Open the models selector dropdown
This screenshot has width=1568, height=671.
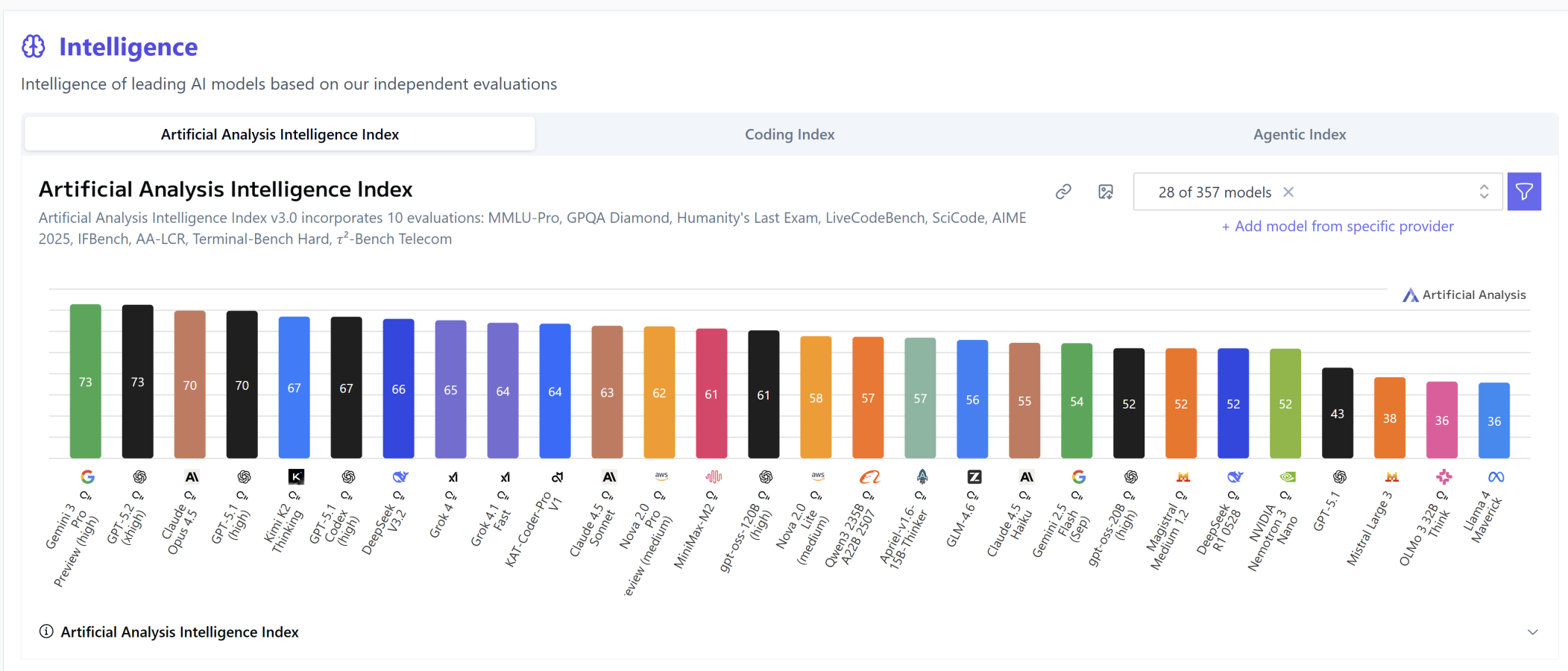[1484, 192]
